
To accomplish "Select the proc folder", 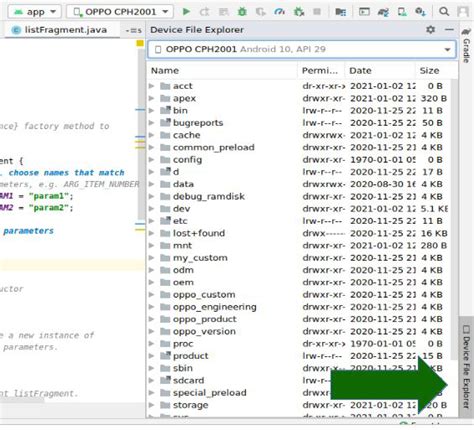I will (298, 343).
